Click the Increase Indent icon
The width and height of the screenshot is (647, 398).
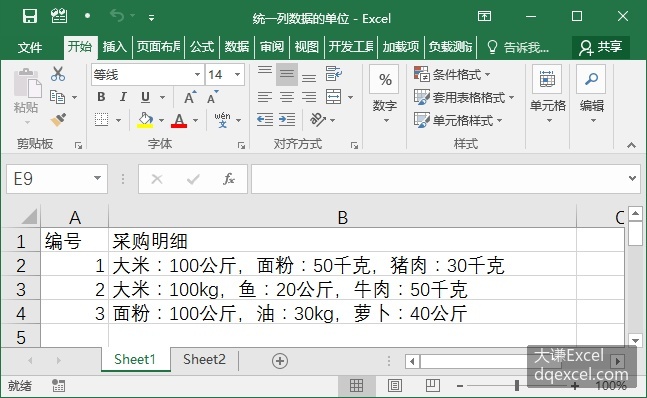point(287,120)
